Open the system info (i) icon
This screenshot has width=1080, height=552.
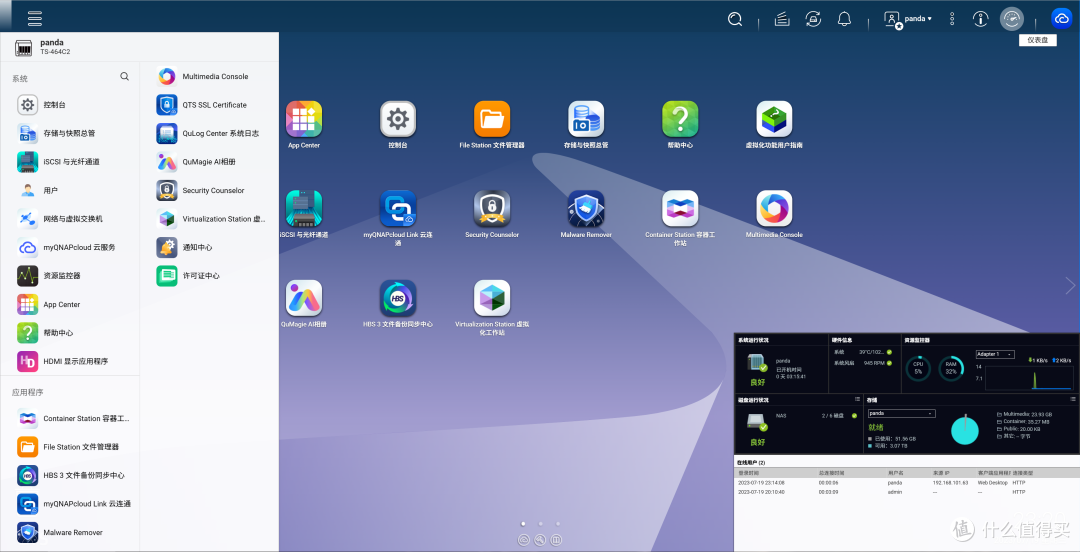pos(980,19)
